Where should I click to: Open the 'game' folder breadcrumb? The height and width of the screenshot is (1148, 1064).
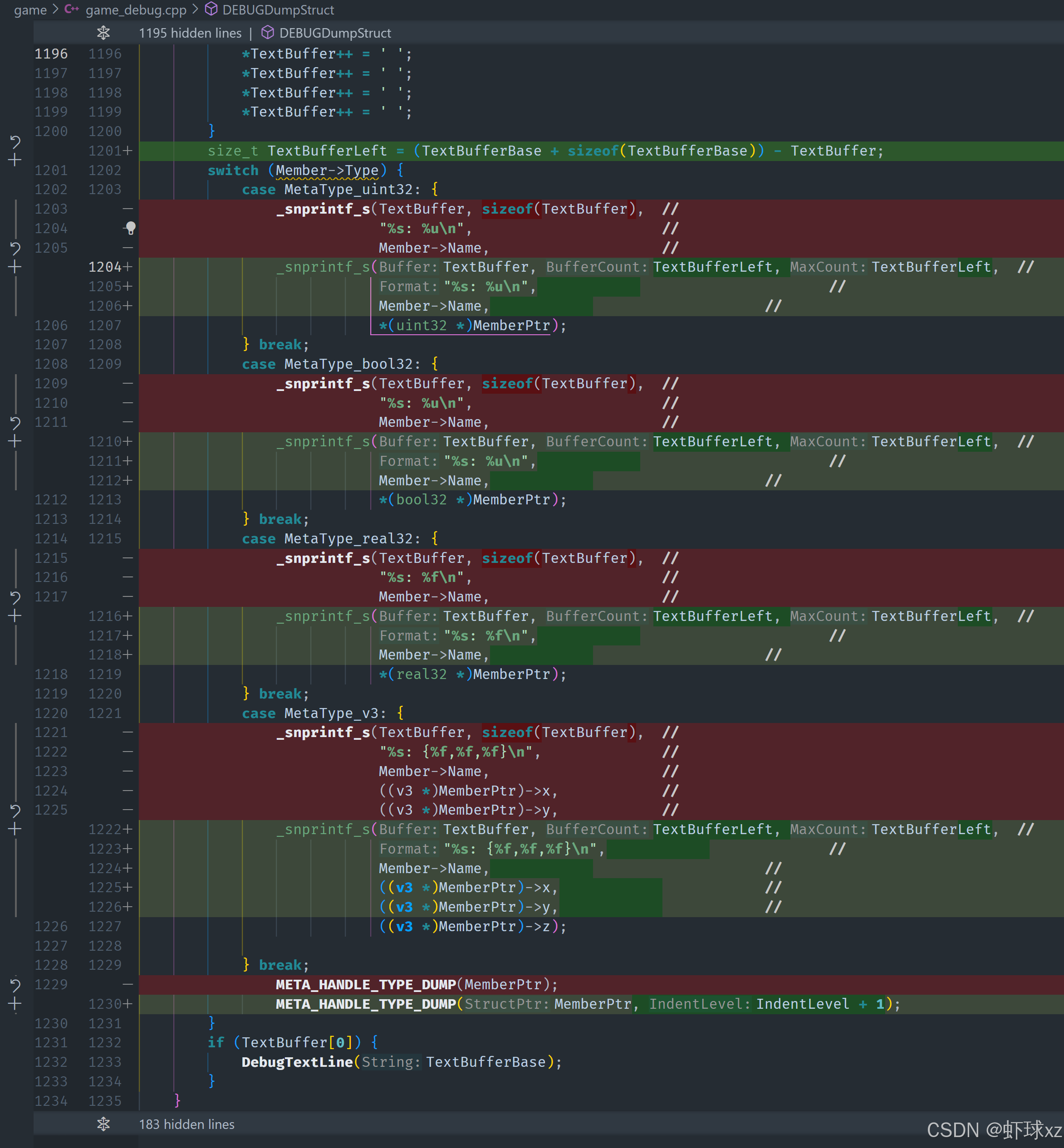[30, 10]
